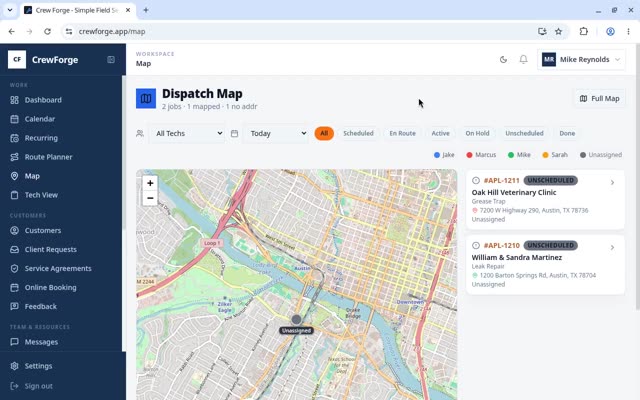Click the technician people icon
The image size is (640, 400).
pos(140,133)
